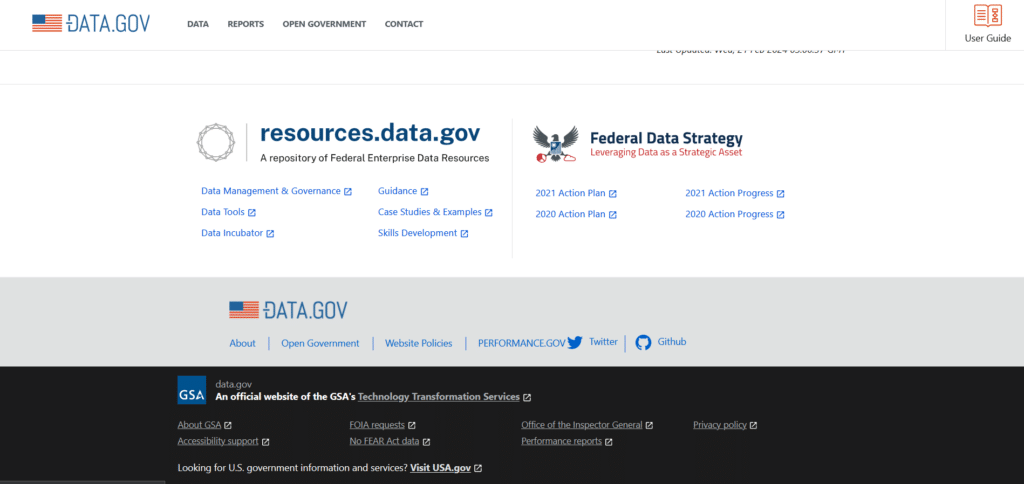The image size is (1024, 484).
Task: Open the 2021 Action Progress link
Action: click(x=729, y=193)
